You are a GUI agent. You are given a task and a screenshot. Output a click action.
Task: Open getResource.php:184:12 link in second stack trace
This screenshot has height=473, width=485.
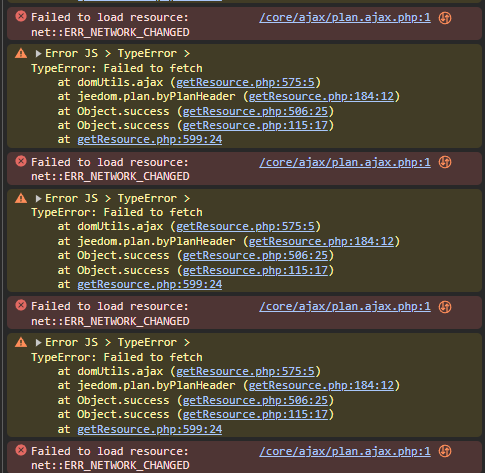tap(321, 241)
